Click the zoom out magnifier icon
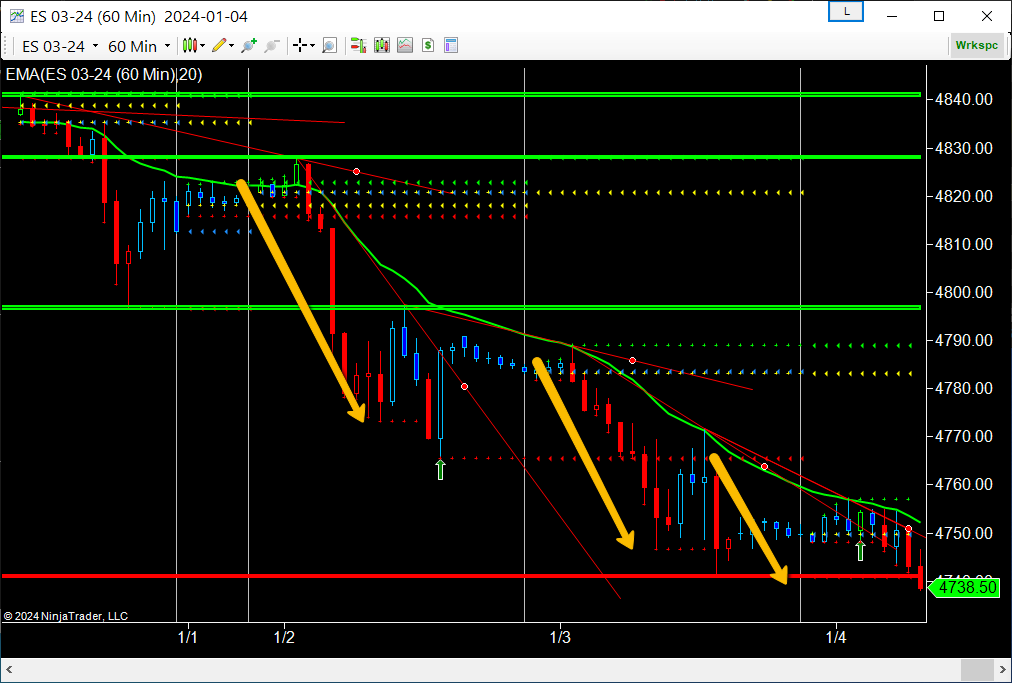1012x683 pixels. tap(272, 45)
